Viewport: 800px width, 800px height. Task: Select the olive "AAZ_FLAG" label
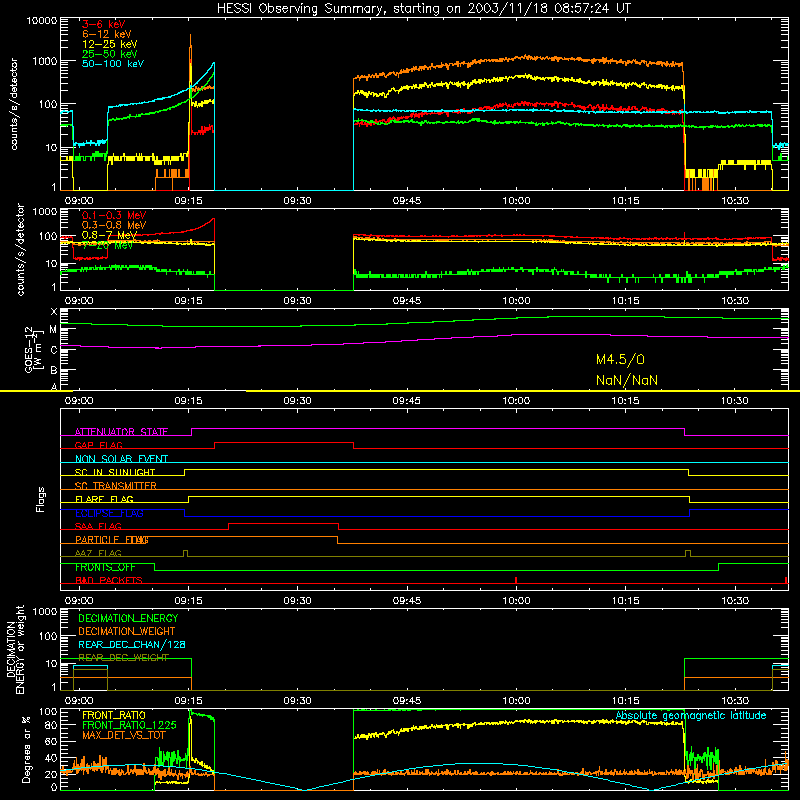pyautogui.click(x=98, y=554)
